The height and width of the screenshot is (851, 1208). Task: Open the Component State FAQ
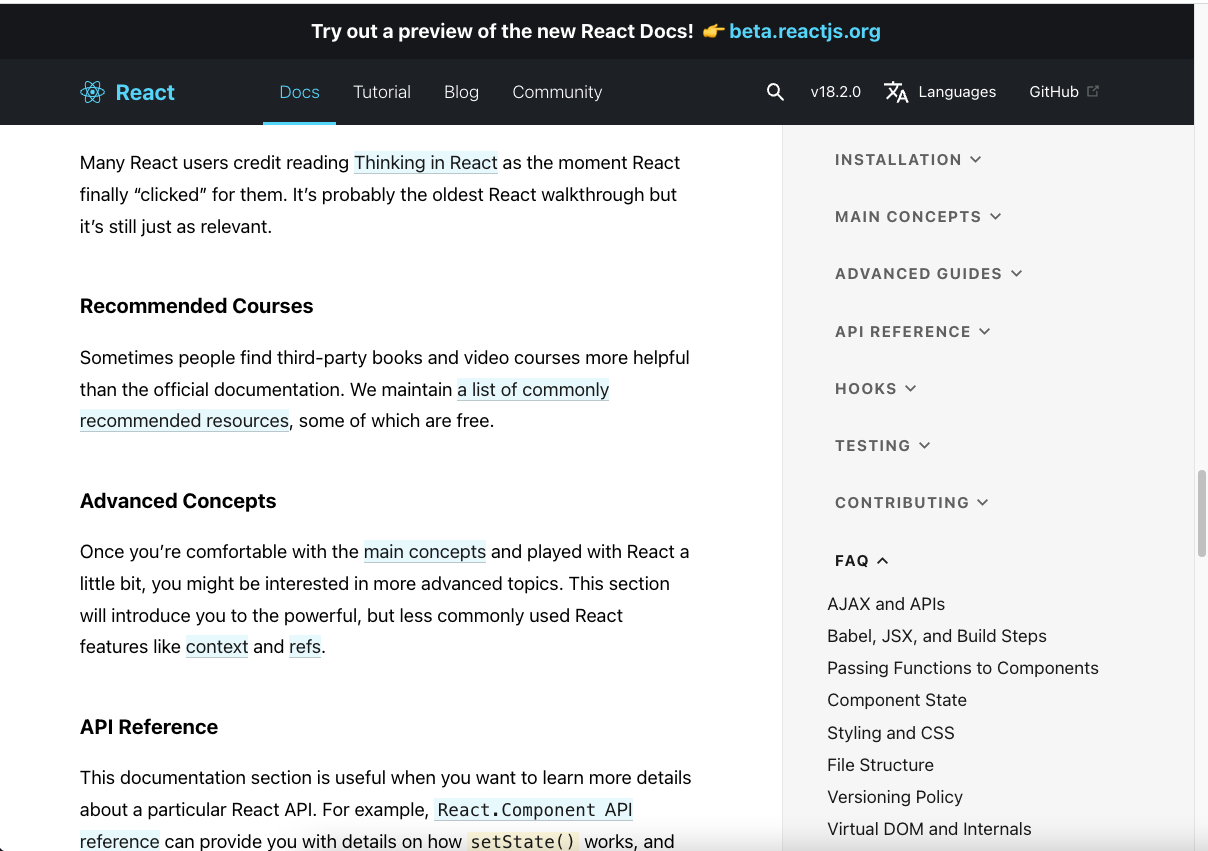897,700
